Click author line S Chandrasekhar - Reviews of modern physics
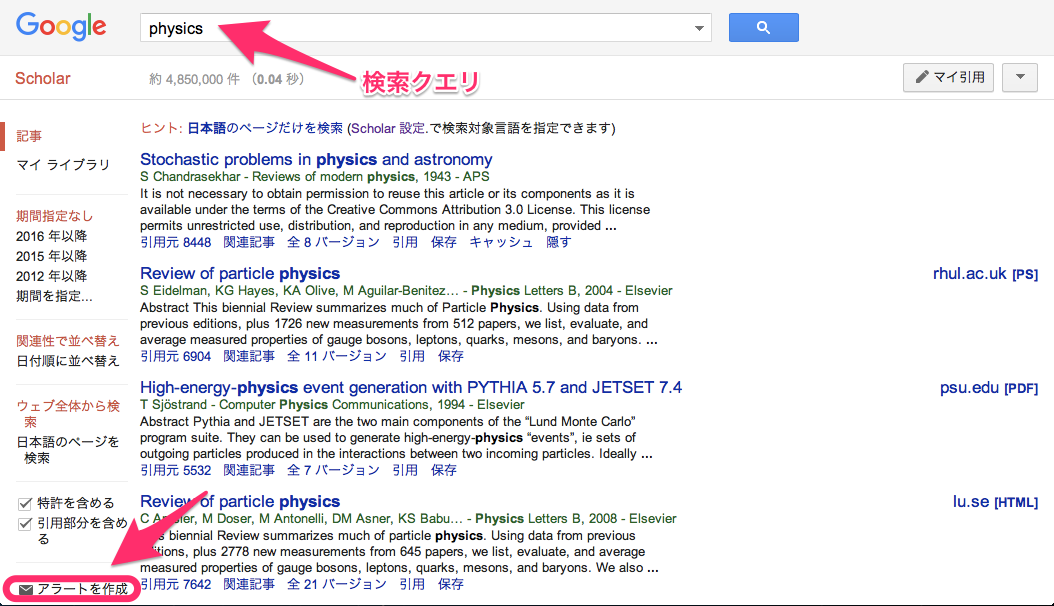The height and width of the screenshot is (606, 1054). tap(315, 177)
